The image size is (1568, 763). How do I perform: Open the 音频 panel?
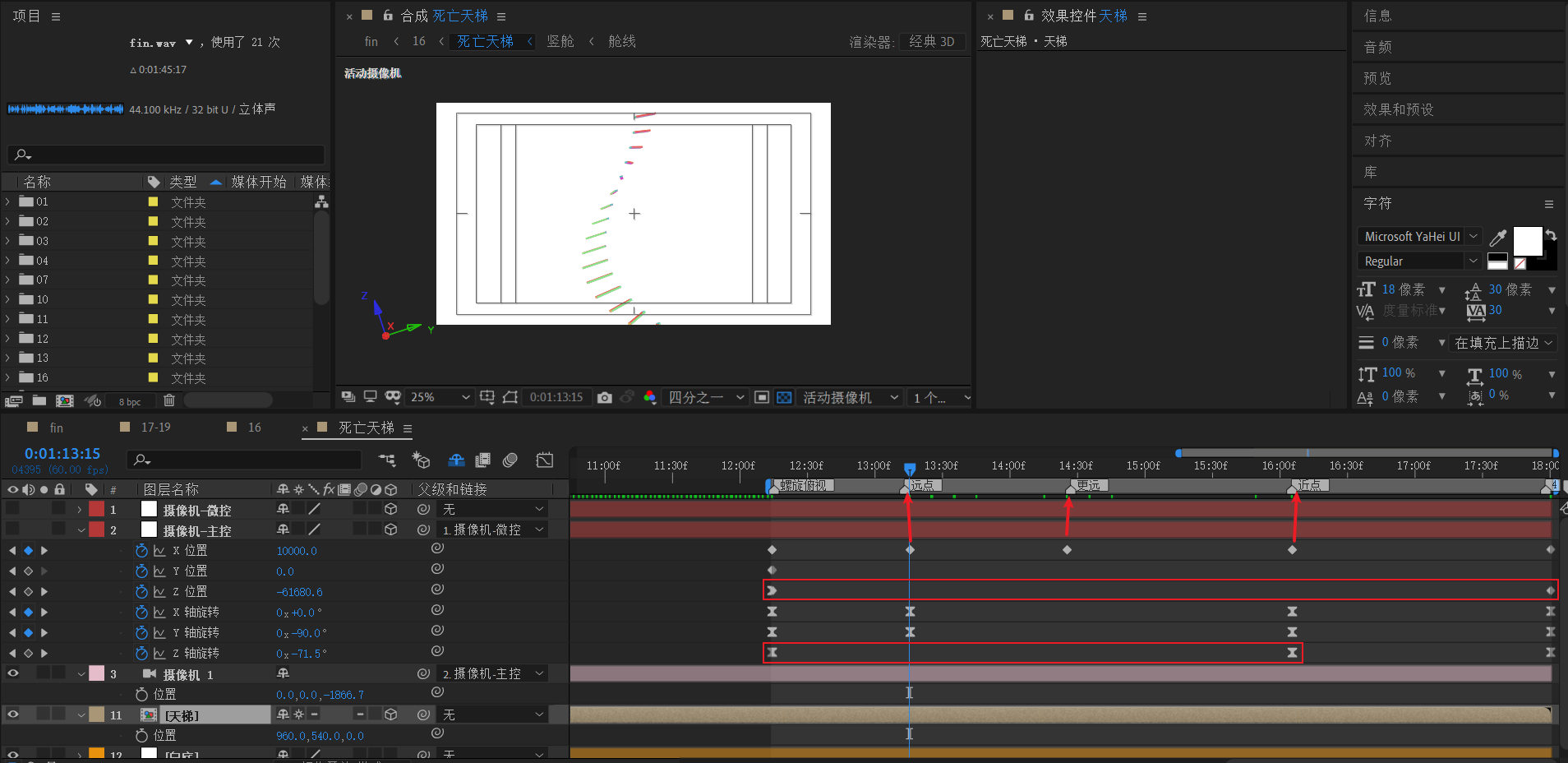1377,47
